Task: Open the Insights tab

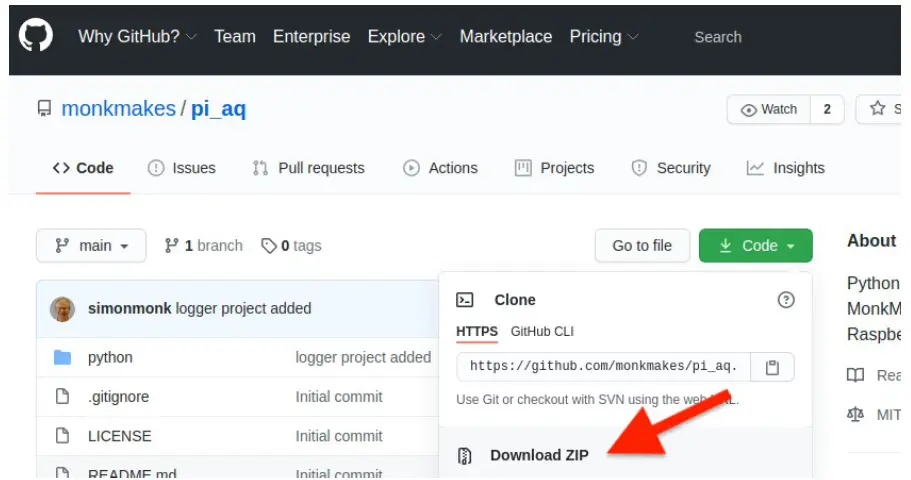Action: coord(786,168)
